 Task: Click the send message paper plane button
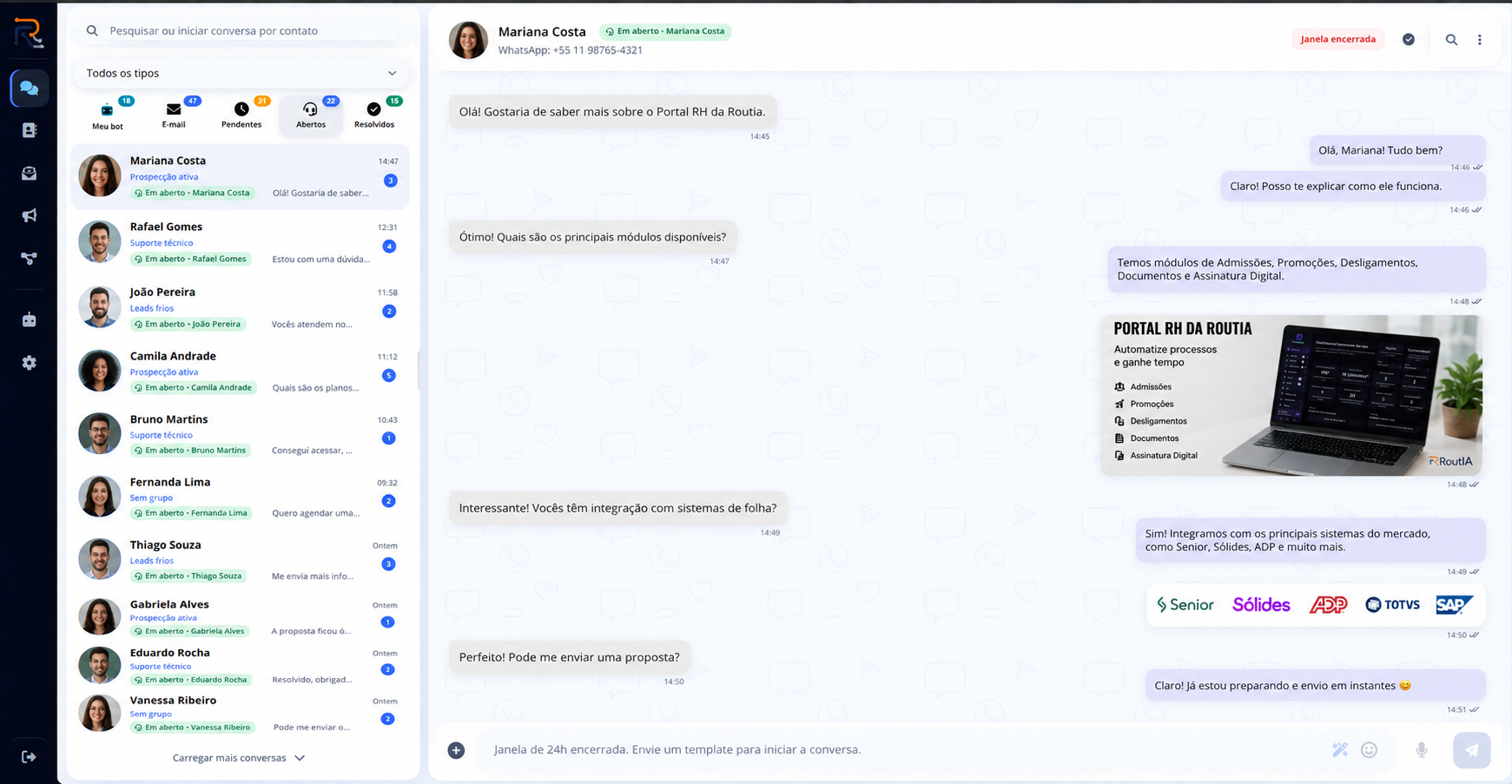(1472, 750)
